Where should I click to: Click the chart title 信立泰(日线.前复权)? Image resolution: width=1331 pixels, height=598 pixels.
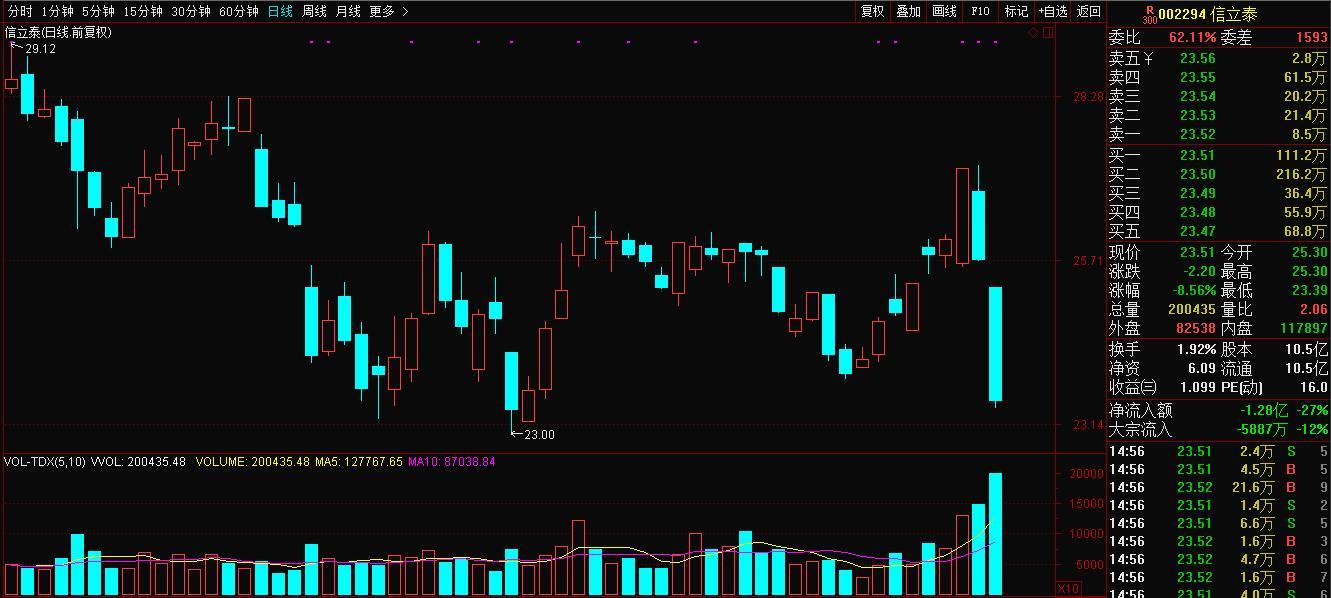pyautogui.click(x=59, y=32)
